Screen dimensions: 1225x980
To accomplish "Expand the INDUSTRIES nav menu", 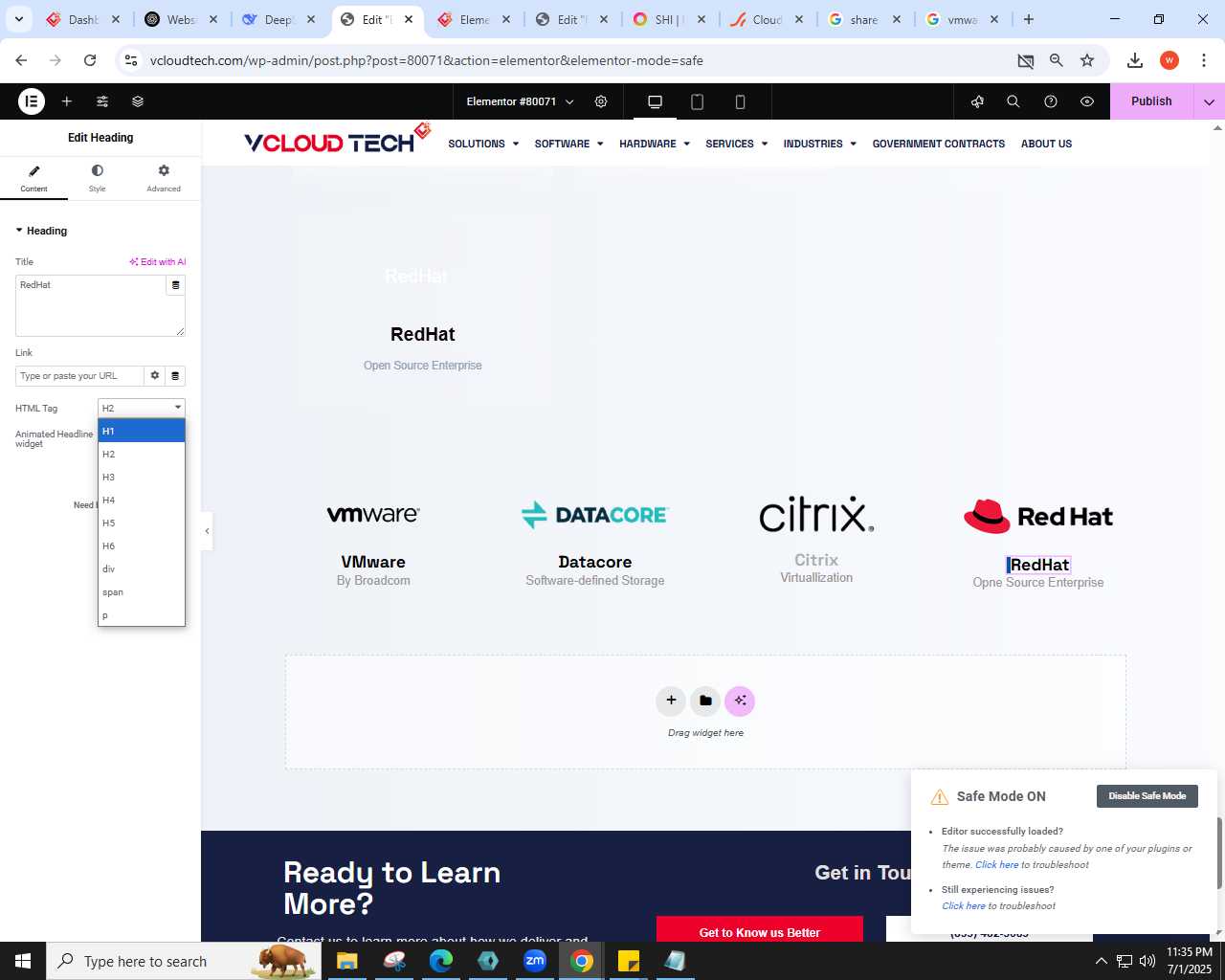I will pos(820,144).
